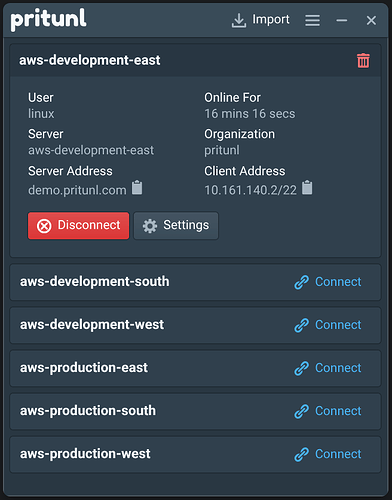Viewport: 392px width, 500px height.
Task: Select the aws-production-west profile name
Action: point(85,454)
